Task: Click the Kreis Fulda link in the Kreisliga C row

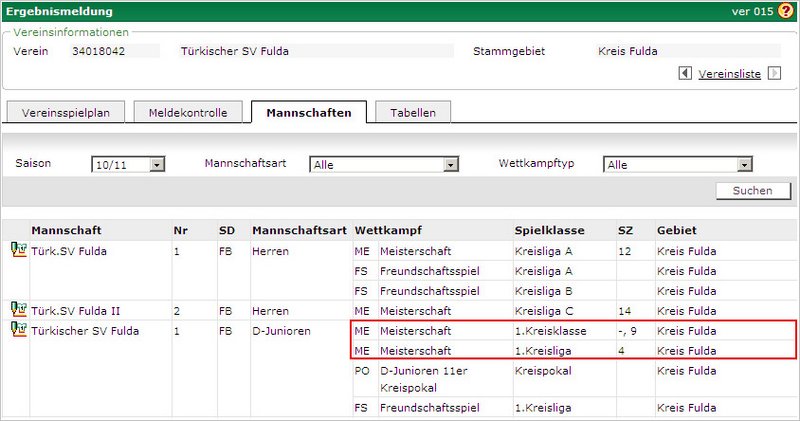Action: (687, 311)
